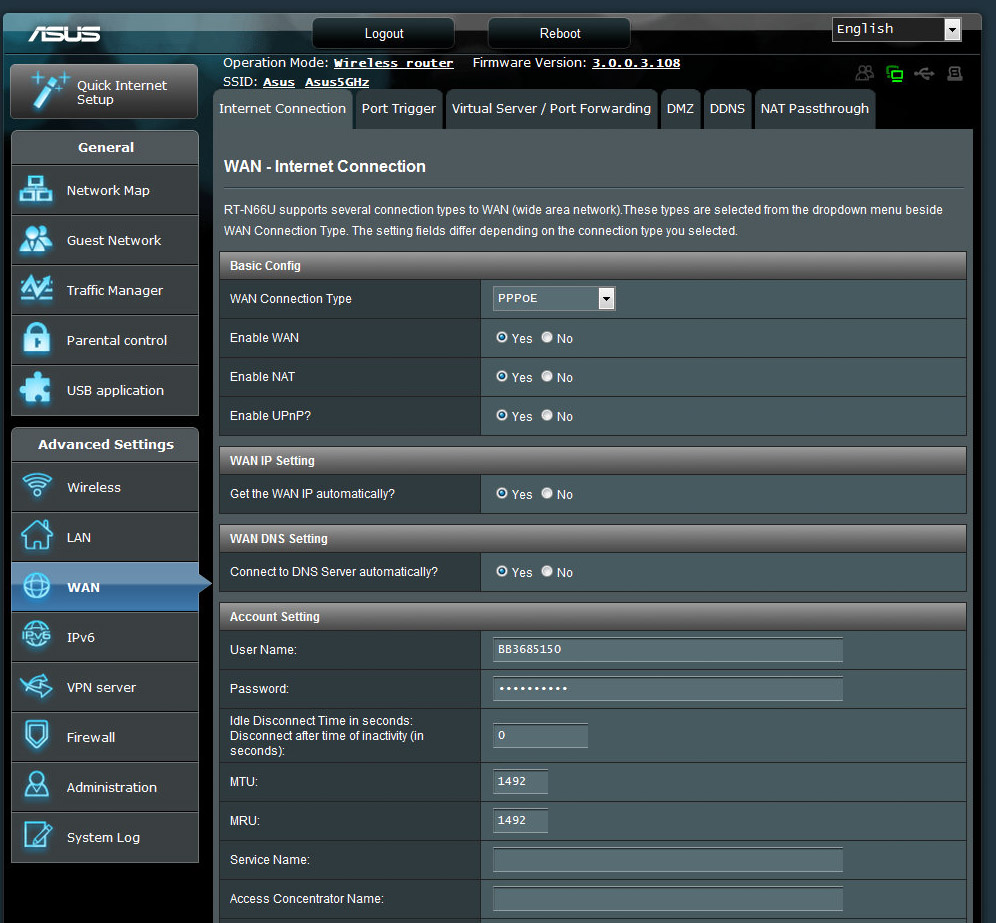Click the USB application puzzle icon
This screenshot has width=996, height=923.
point(37,390)
